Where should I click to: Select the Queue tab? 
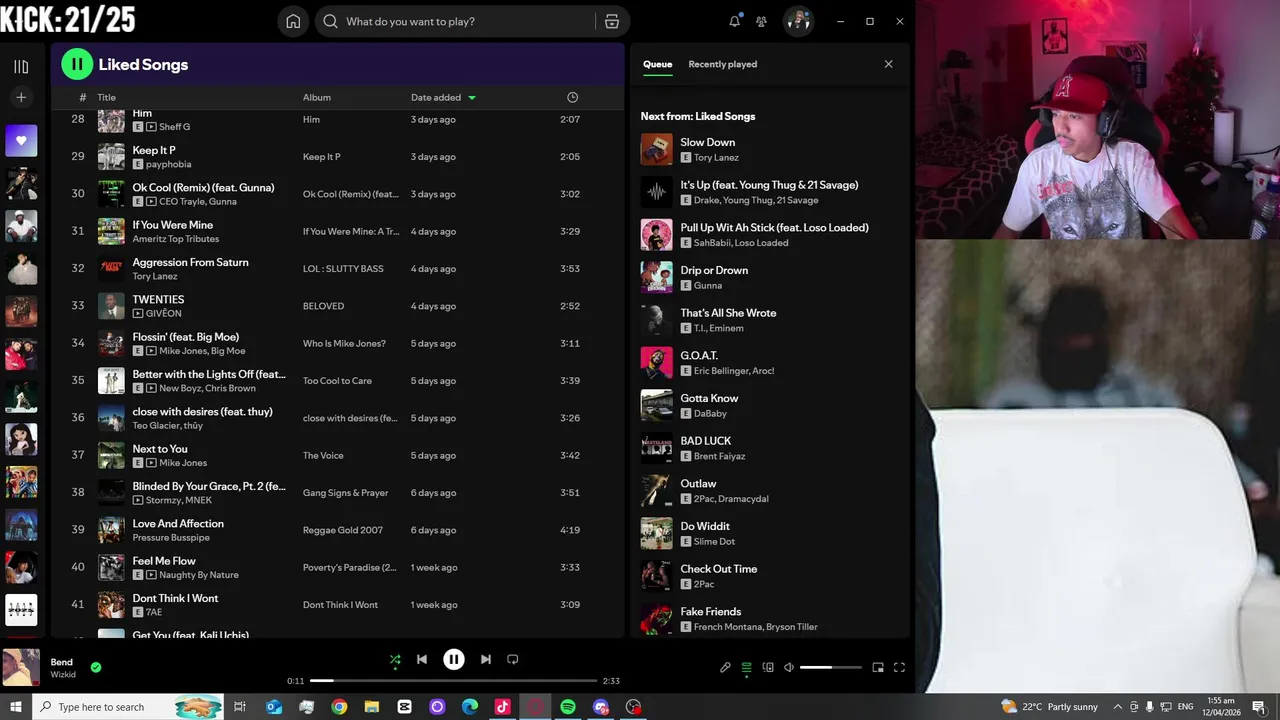coord(657,64)
